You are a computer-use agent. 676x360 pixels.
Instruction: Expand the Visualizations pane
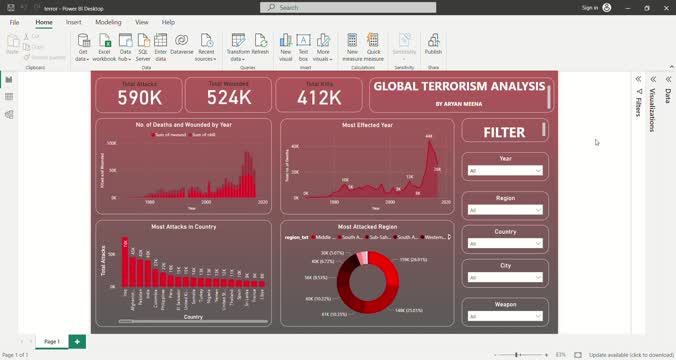[653, 79]
